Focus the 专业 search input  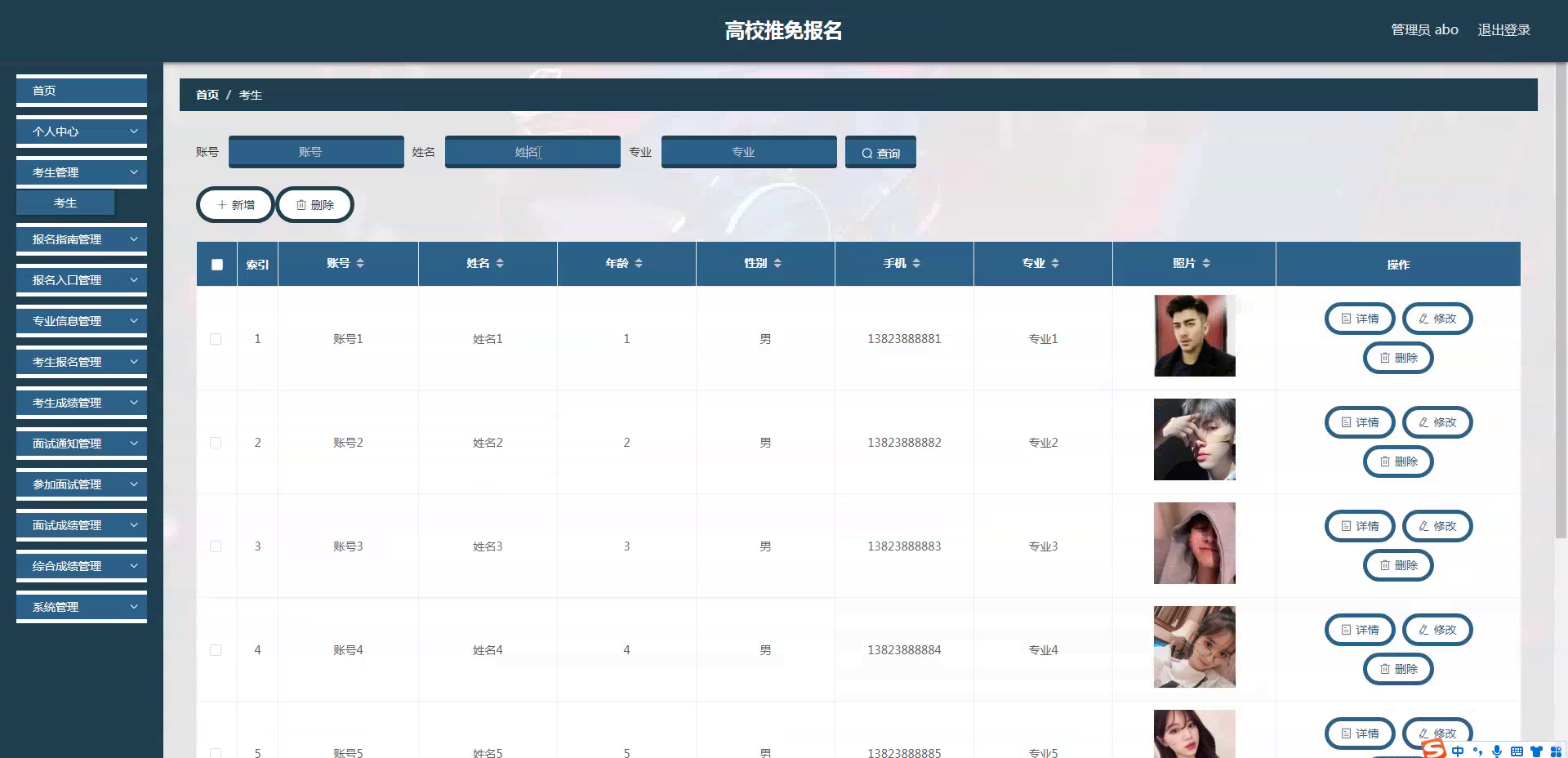click(x=749, y=152)
